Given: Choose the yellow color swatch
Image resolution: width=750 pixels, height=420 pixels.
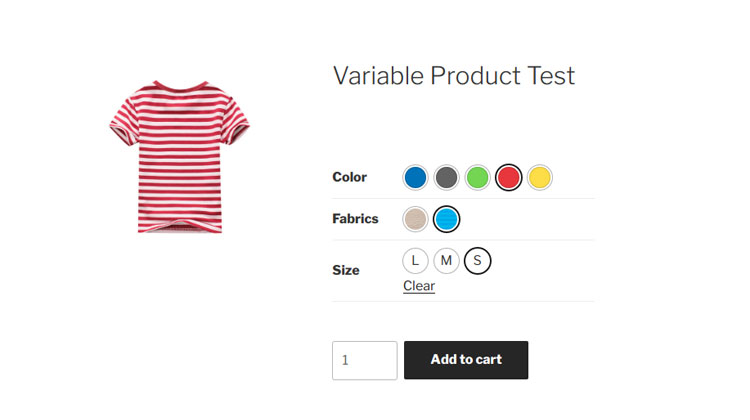Looking at the screenshot, I should 540,178.
